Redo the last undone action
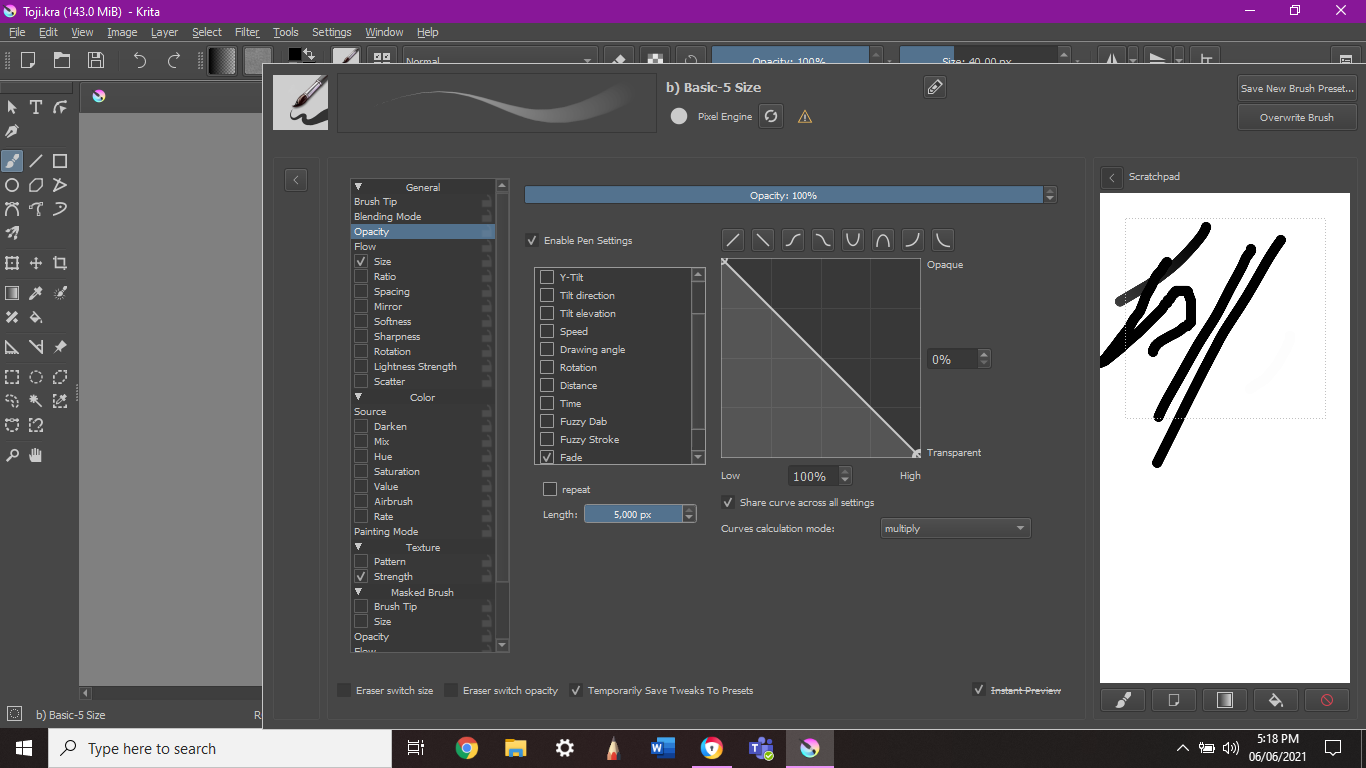The image size is (1366, 768). 174,60
